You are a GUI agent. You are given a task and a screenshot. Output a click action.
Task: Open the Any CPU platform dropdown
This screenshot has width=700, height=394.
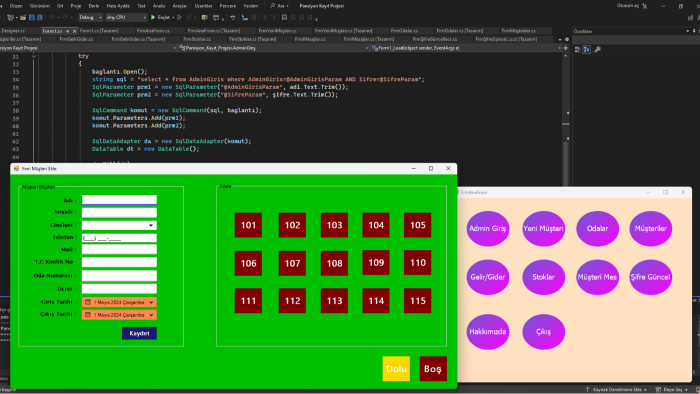coord(126,17)
